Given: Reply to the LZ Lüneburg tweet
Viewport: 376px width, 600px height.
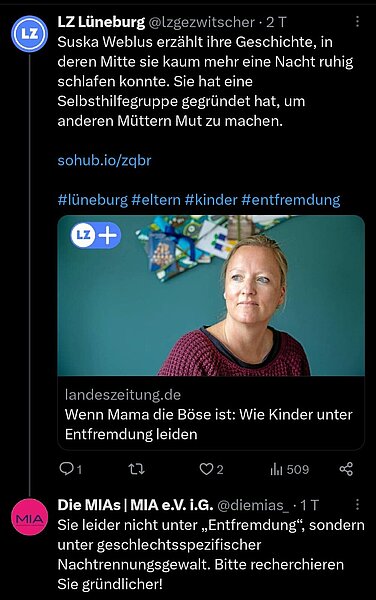Looking at the screenshot, I should 71,469.
